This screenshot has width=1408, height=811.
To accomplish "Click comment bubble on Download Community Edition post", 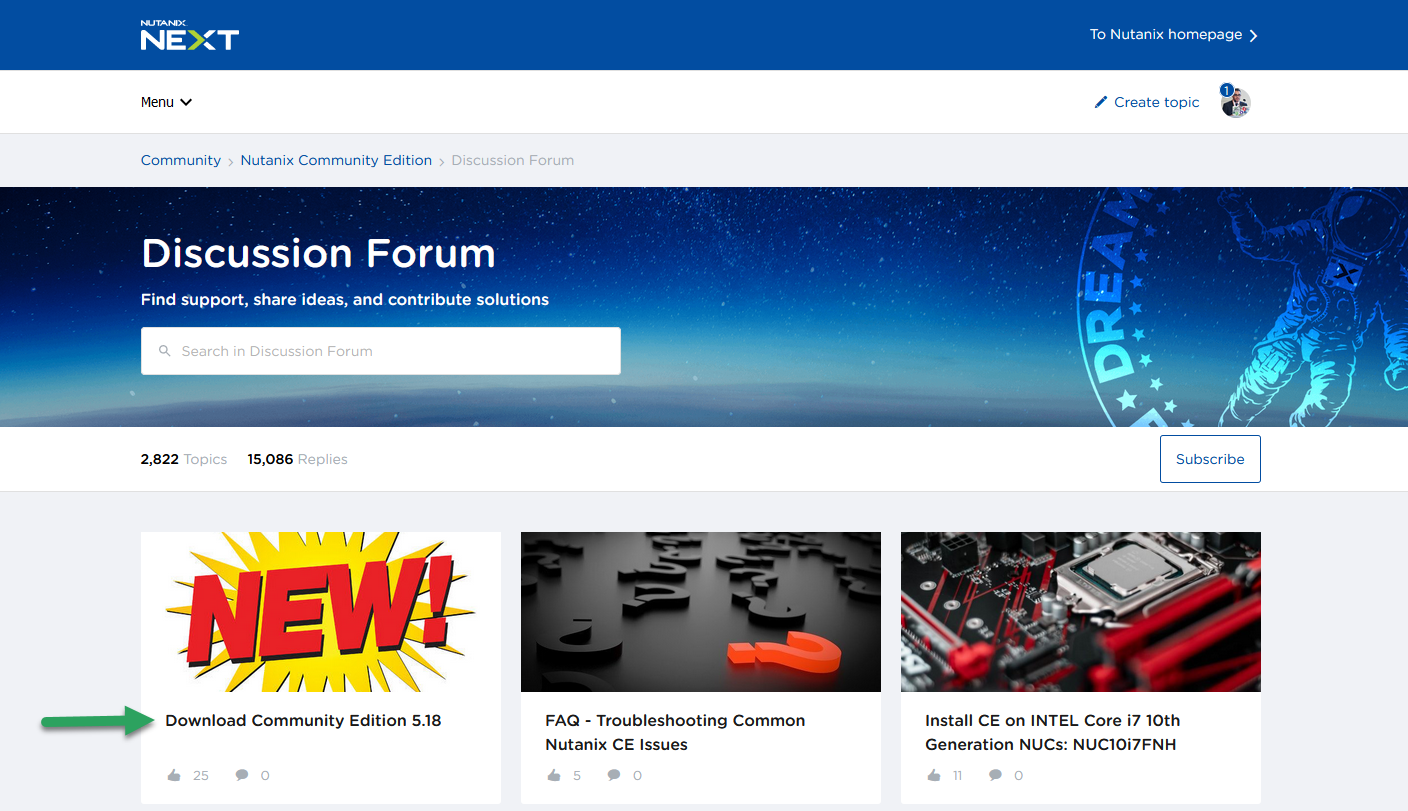I will tap(241, 775).
